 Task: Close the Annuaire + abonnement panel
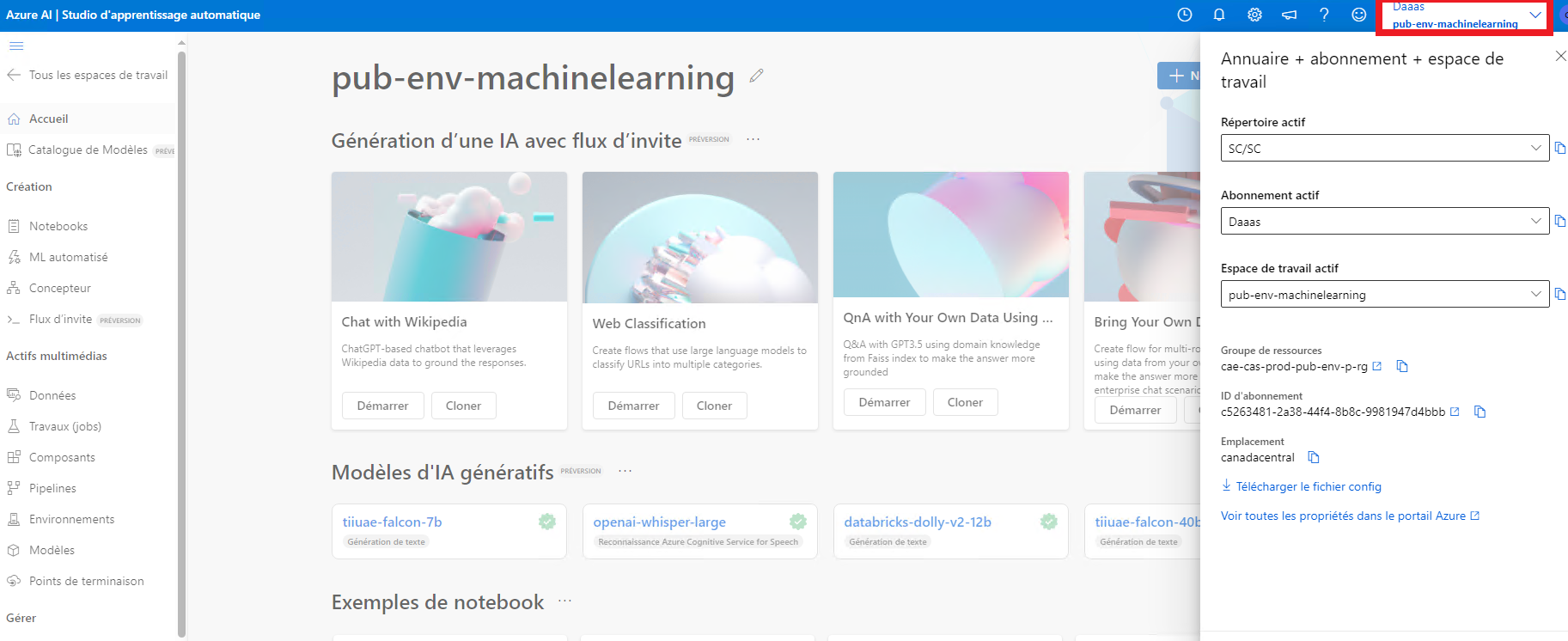click(x=1560, y=56)
